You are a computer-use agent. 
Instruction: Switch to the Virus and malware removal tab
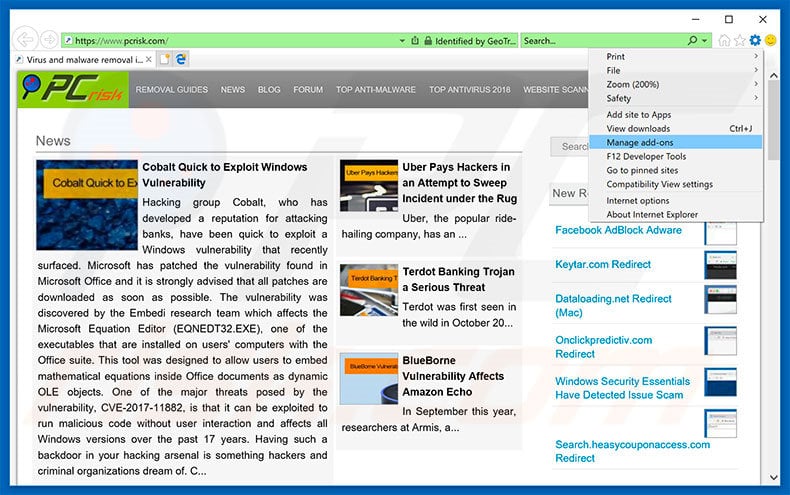[x=83, y=59]
